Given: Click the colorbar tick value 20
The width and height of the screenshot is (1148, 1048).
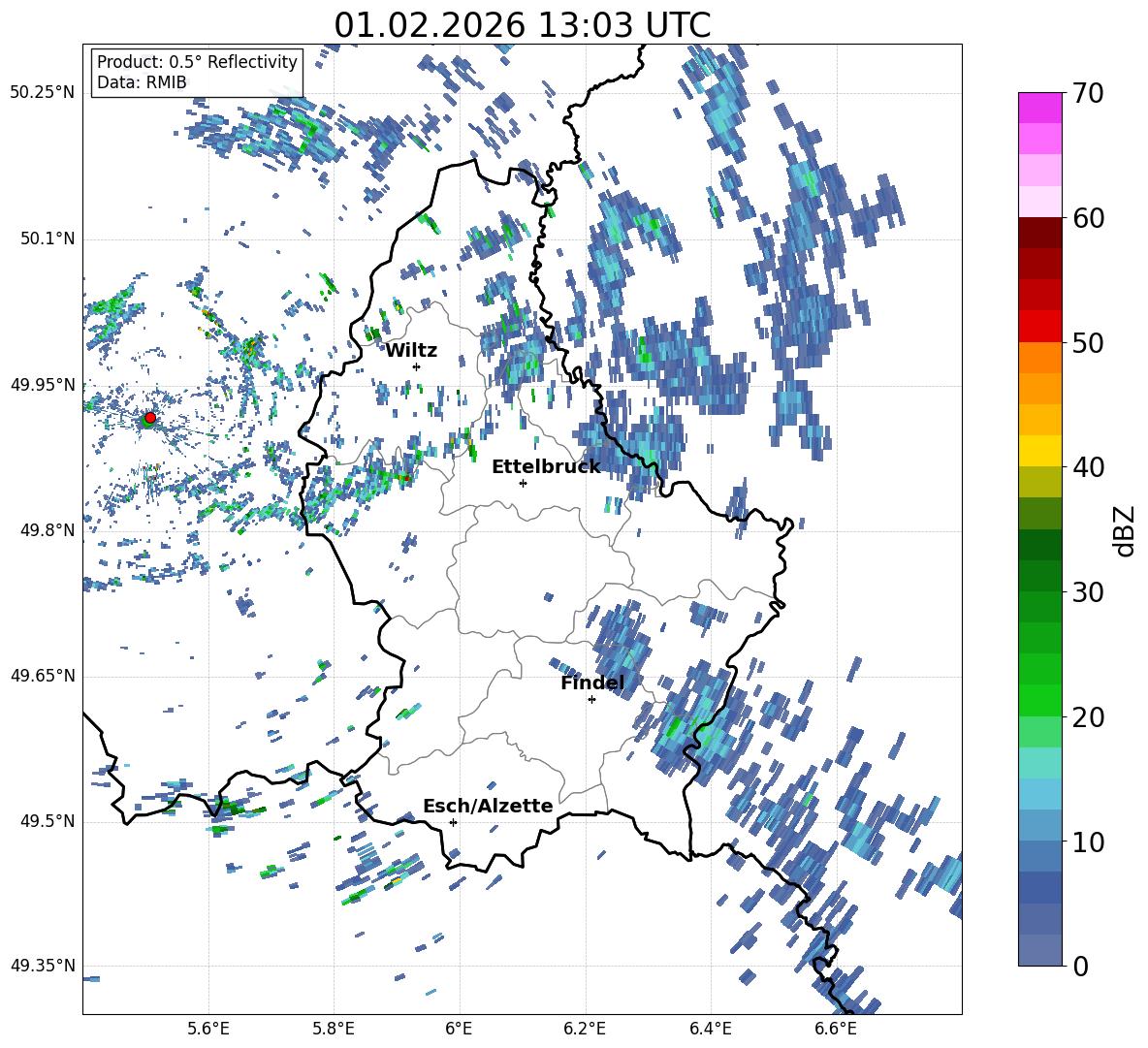Looking at the screenshot, I should pyautogui.click(x=1089, y=717).
